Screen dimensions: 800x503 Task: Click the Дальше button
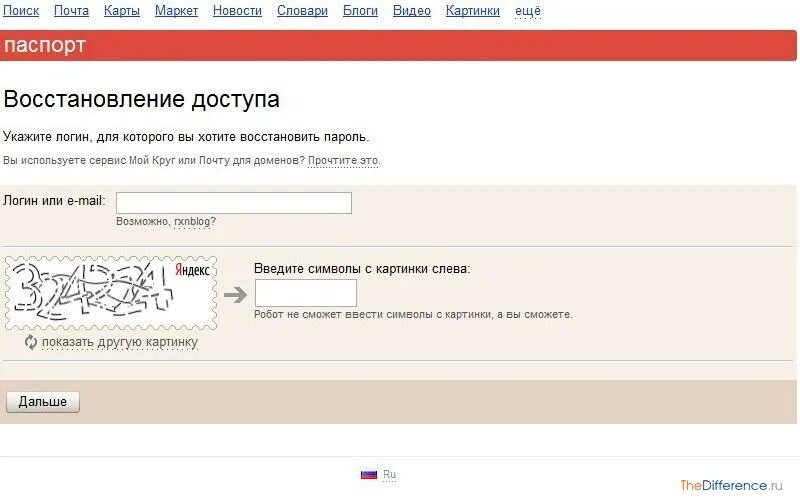(x=43, y=401)
